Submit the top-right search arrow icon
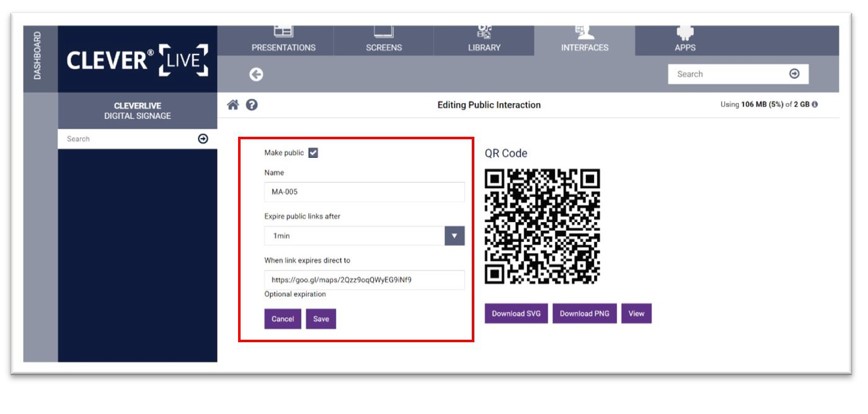The width and height of the screenshot is (868, 414). (794, 74)
